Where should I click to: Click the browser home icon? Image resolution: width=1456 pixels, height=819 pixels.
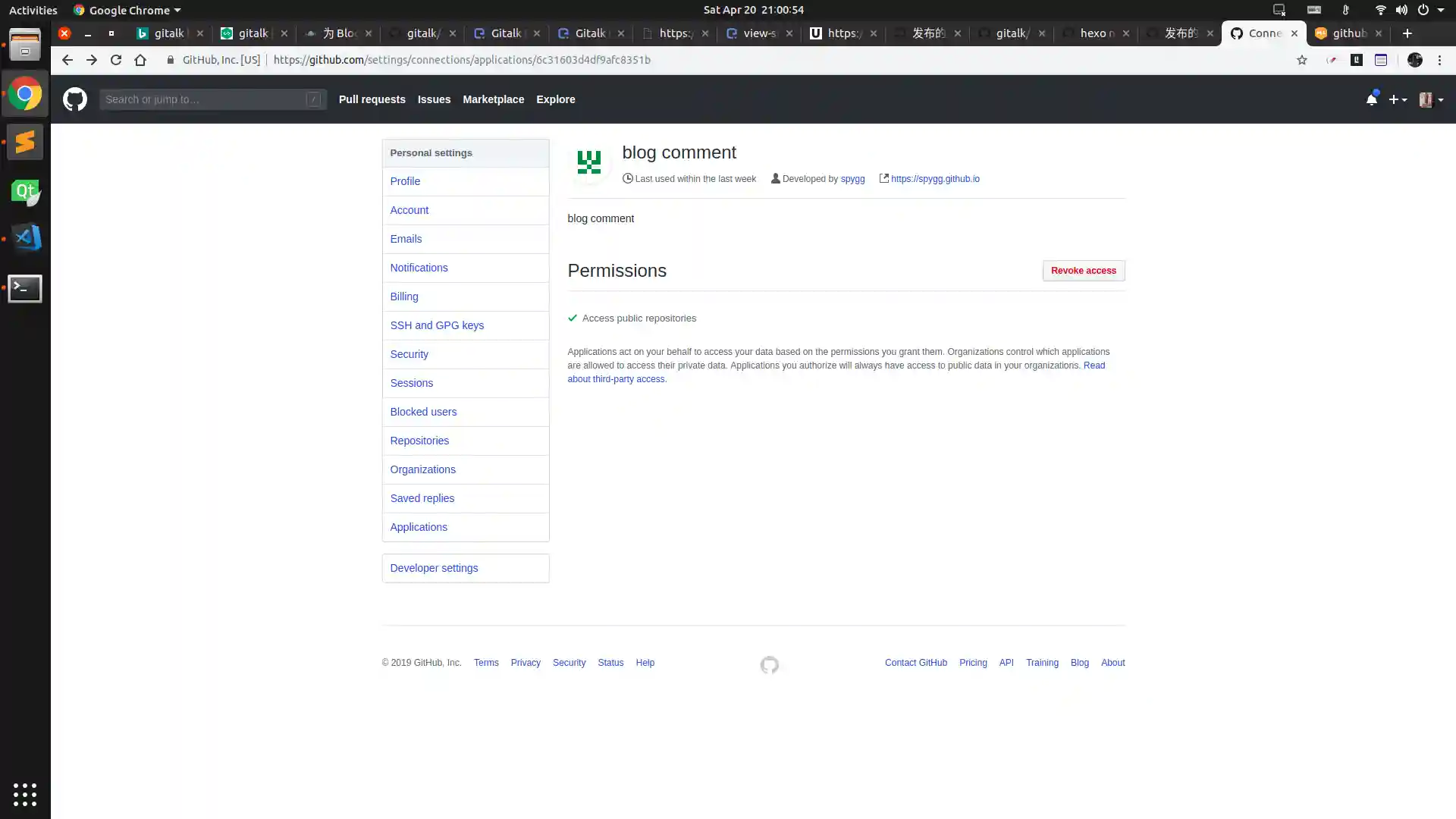pyautogui.click(x=140, y=60)
